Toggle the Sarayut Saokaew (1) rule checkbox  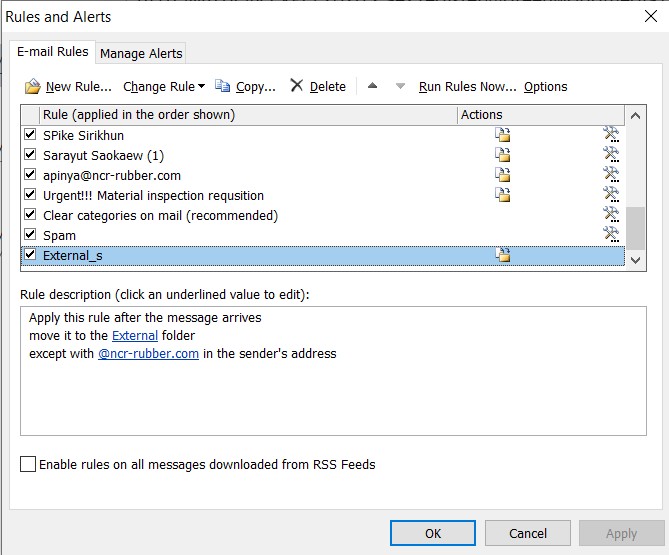[30, 155]
